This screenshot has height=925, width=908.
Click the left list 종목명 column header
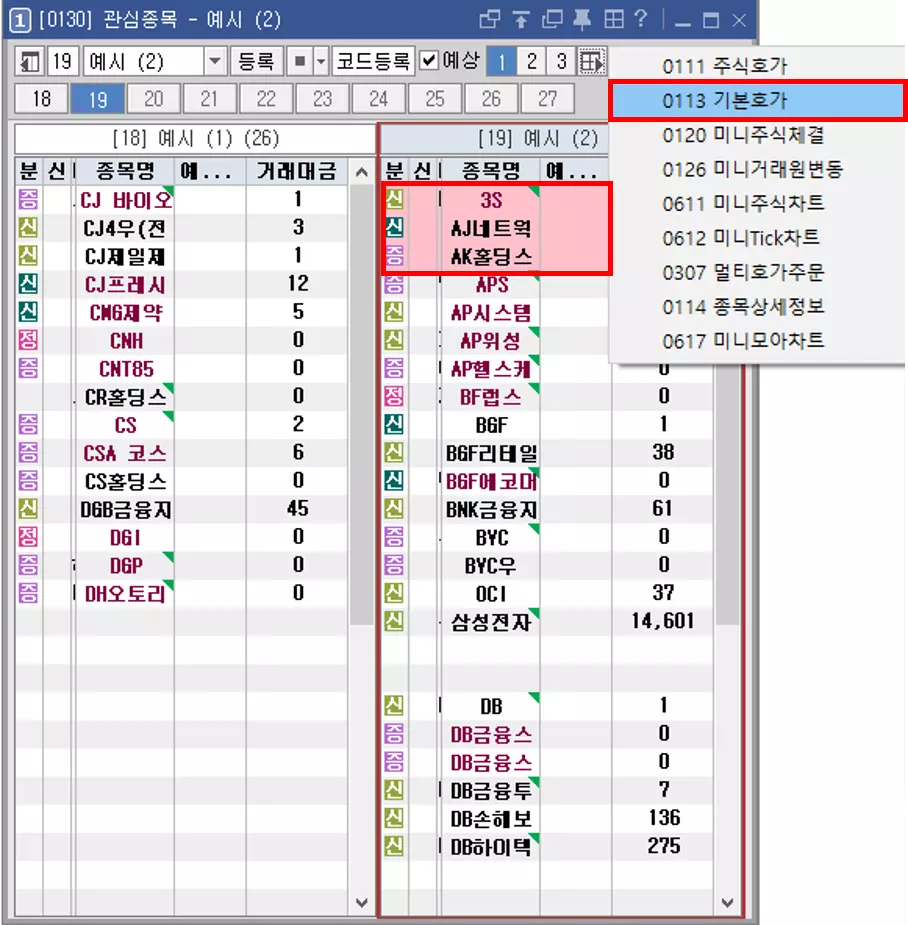[125, 171]
